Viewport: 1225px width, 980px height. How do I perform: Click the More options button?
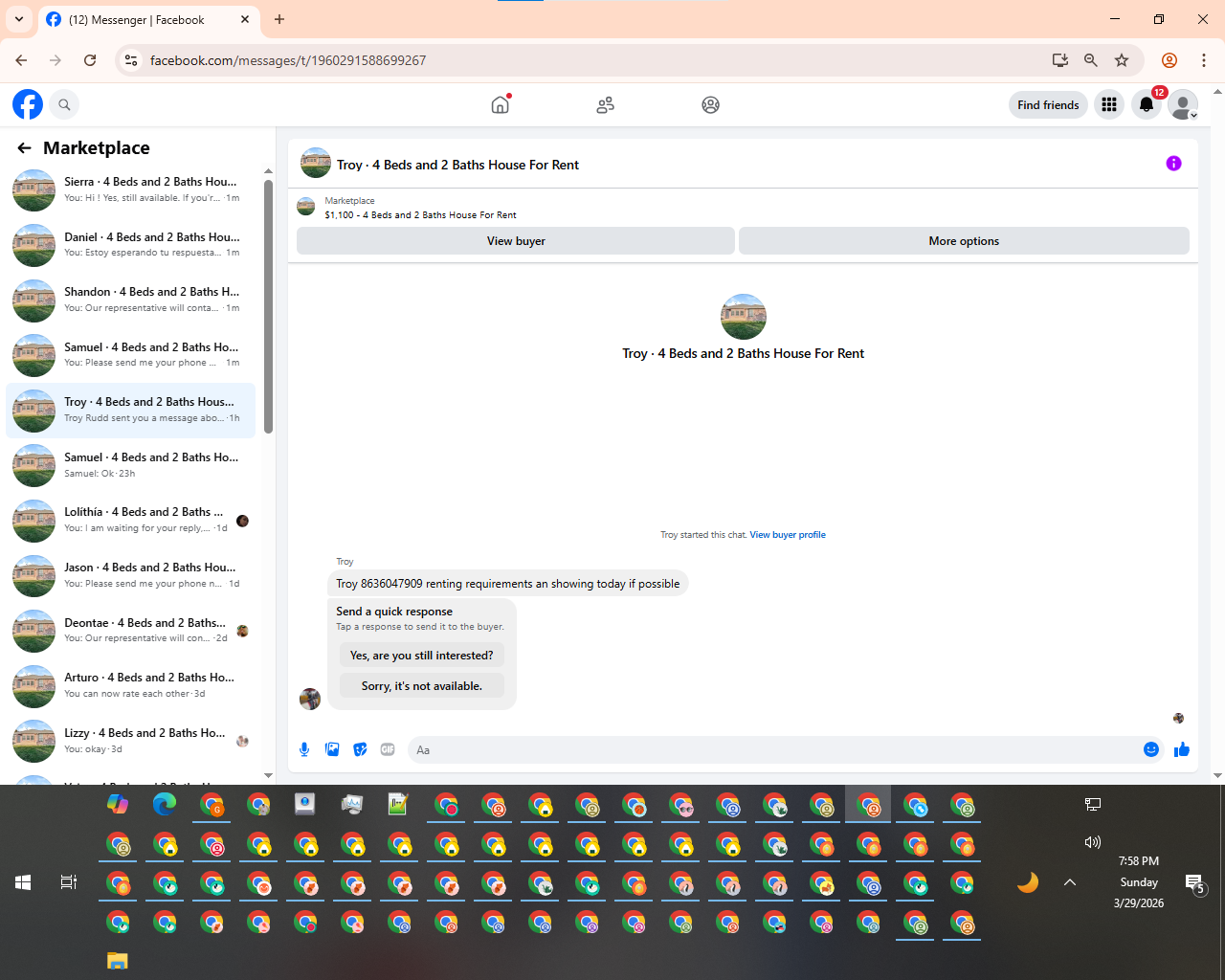coord(964,241)
